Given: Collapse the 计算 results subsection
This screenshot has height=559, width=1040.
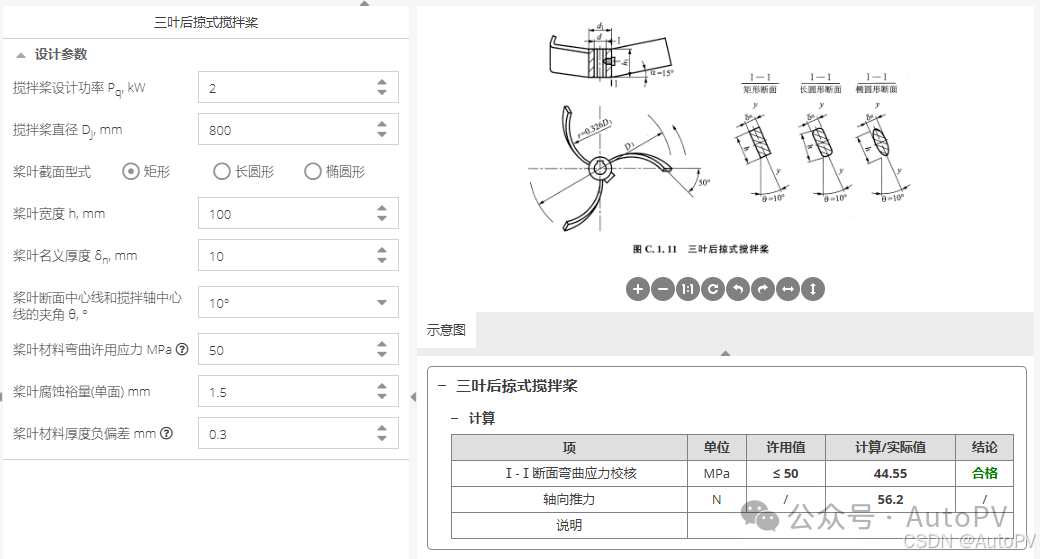Looking at the screenshot, I should click(x=454, y=418).
